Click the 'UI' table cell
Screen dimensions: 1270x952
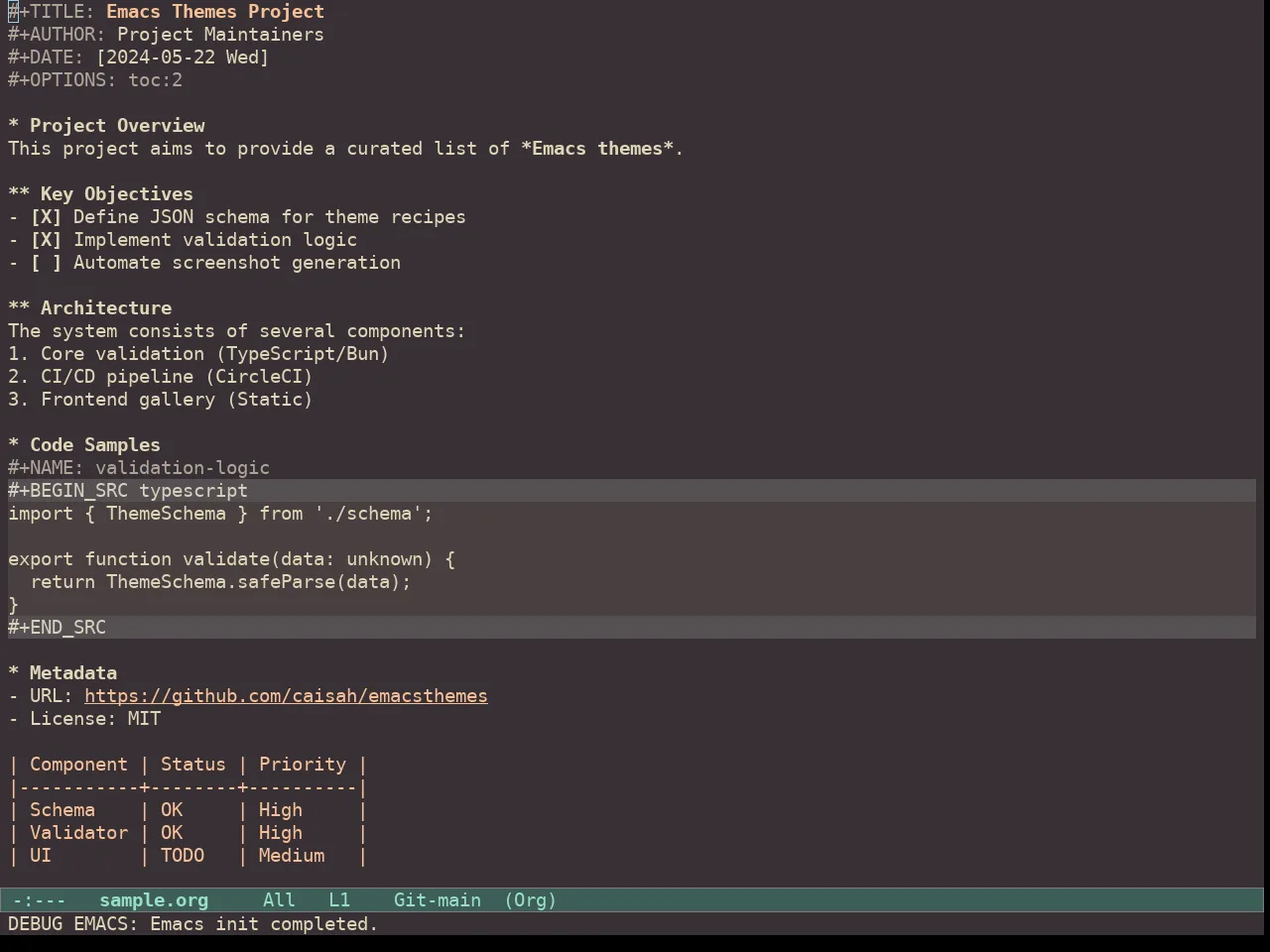(x=41, y=856)
